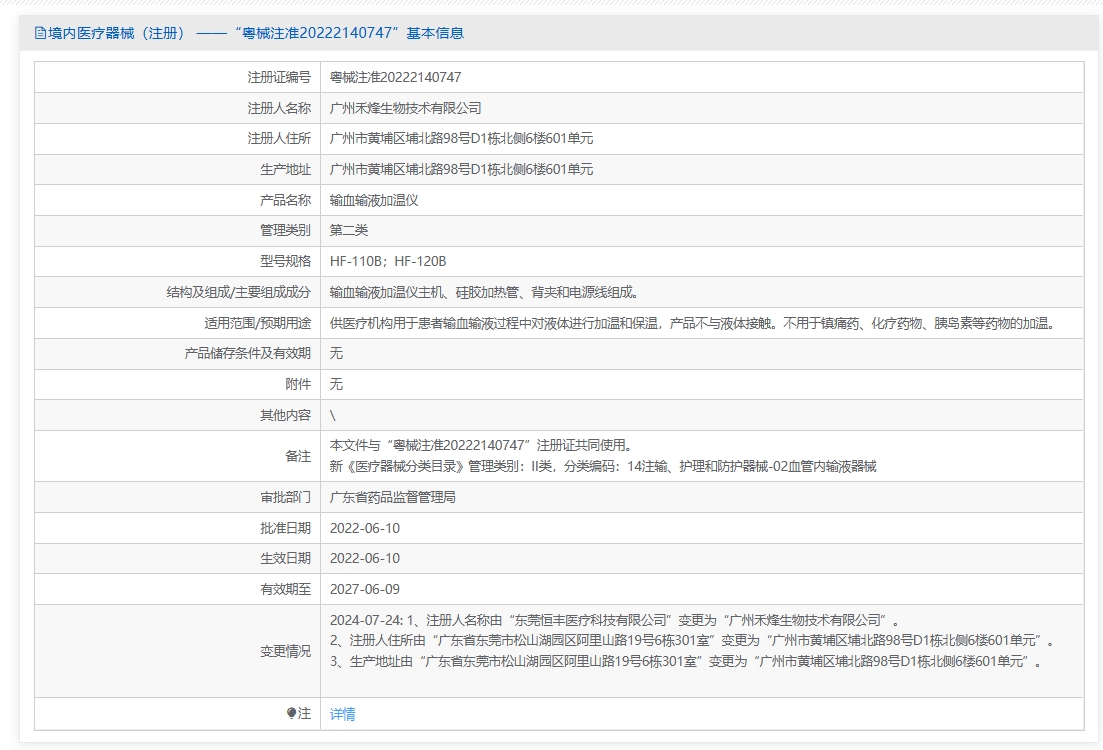The image size is (1103, 750).
Task: Select the address value in the 注册人住所 row
Action: (x=461, y=139)
